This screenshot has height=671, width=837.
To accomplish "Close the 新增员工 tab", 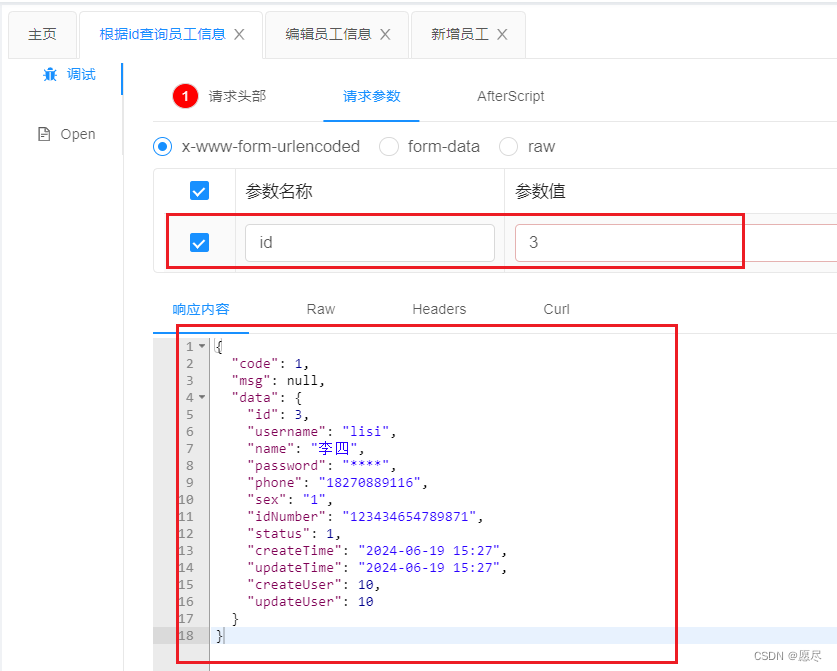I will [x=502, y=33].
